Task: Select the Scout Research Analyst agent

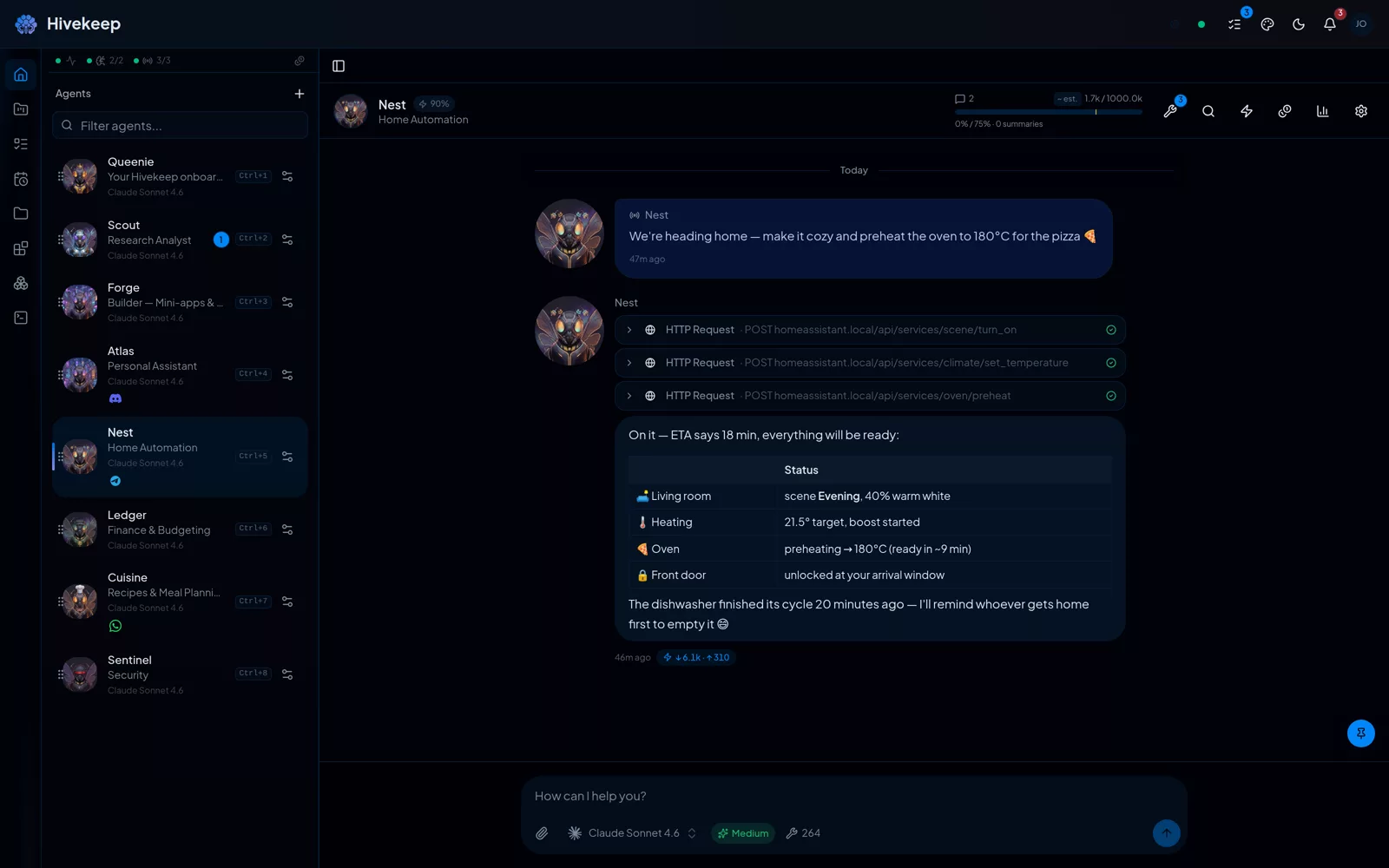Action: (x=180, y=240)
